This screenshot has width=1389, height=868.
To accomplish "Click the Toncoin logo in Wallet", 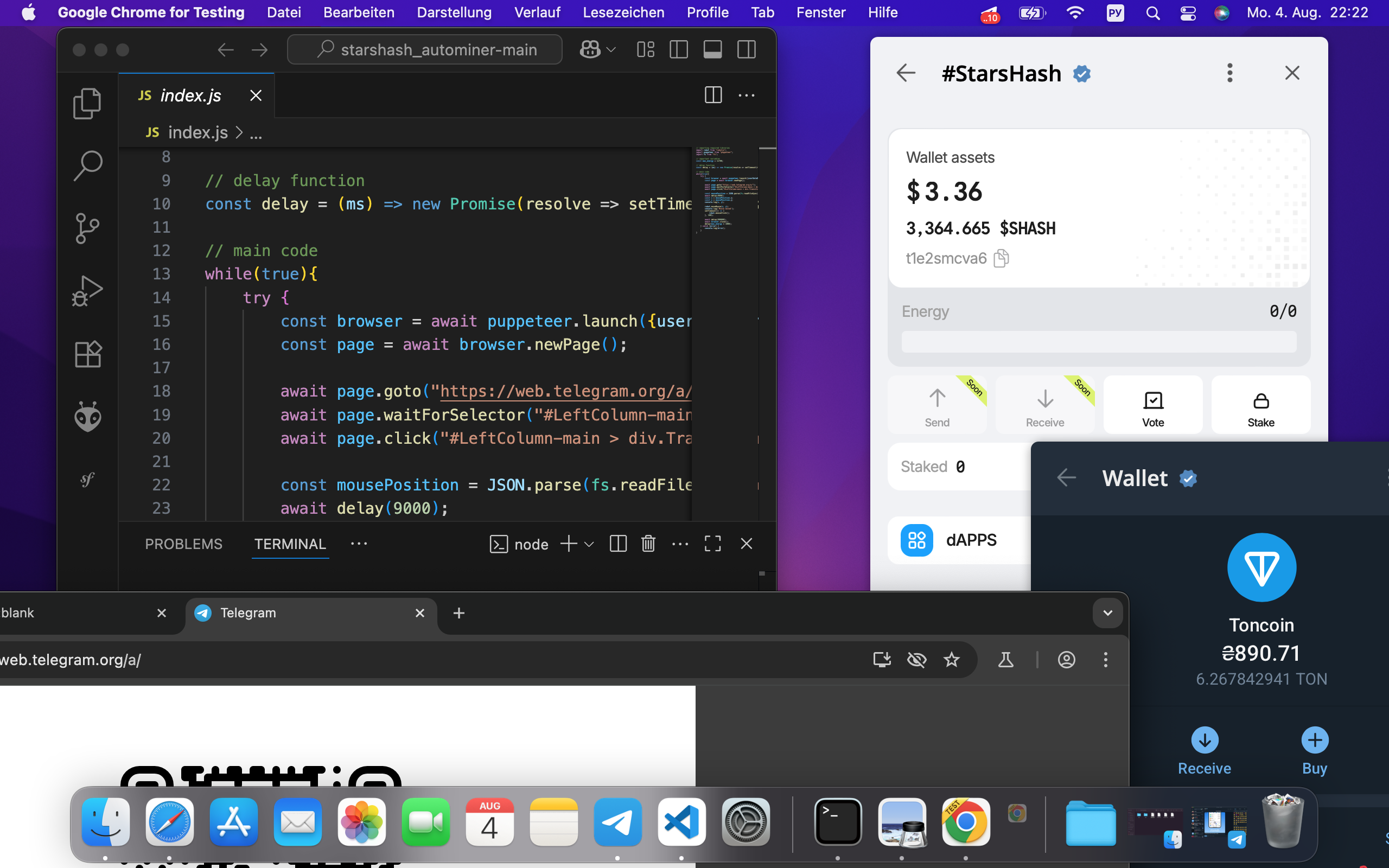I will coord(1261,567).
